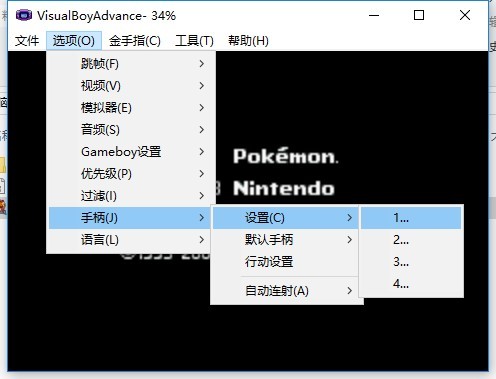Choose joypad configuration 1...
The height and width of the screenshot is (379, 496).
[411, 218]
